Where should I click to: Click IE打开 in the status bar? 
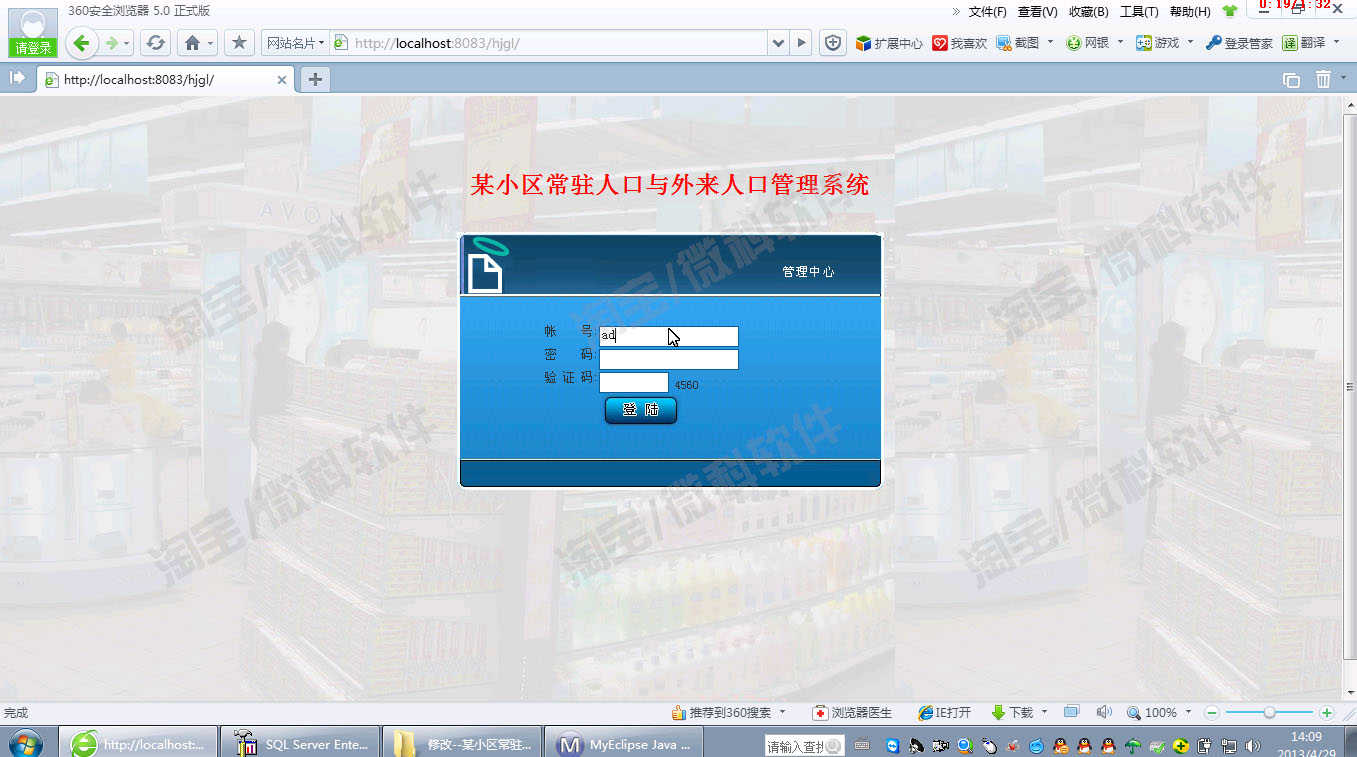coord(945,713)
